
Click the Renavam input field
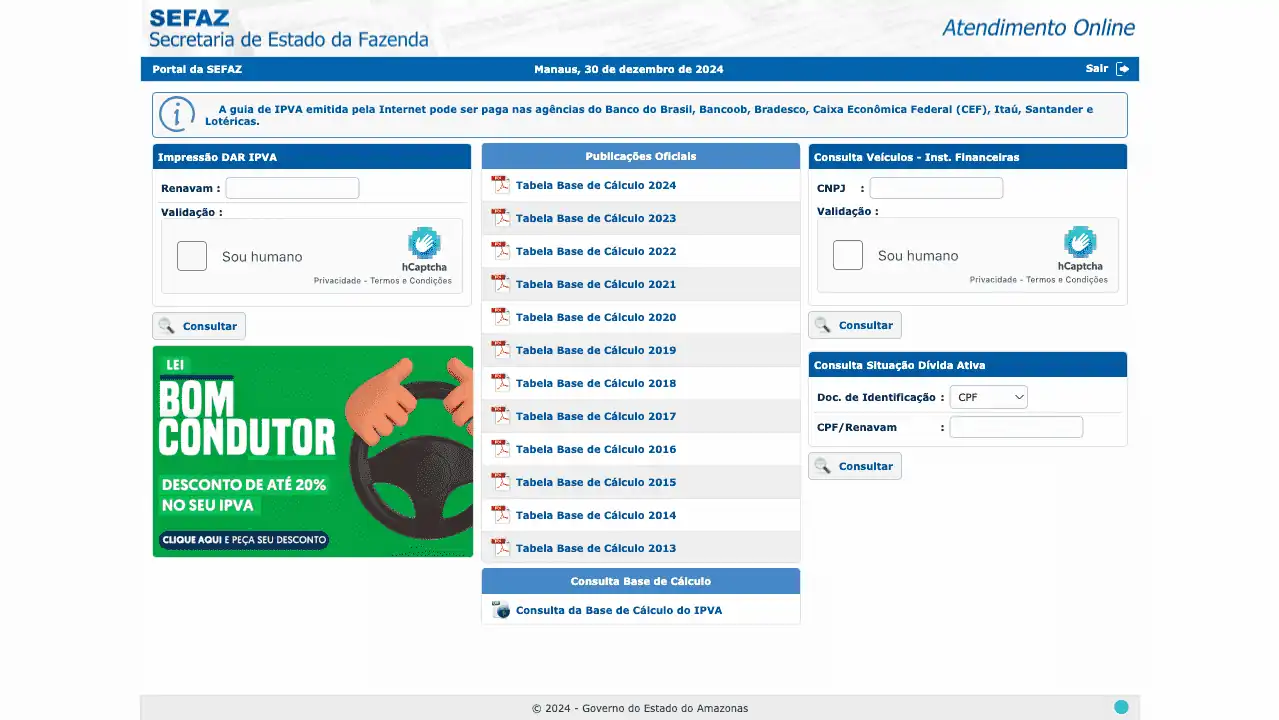pyautogui.click(x=292, y=188)
